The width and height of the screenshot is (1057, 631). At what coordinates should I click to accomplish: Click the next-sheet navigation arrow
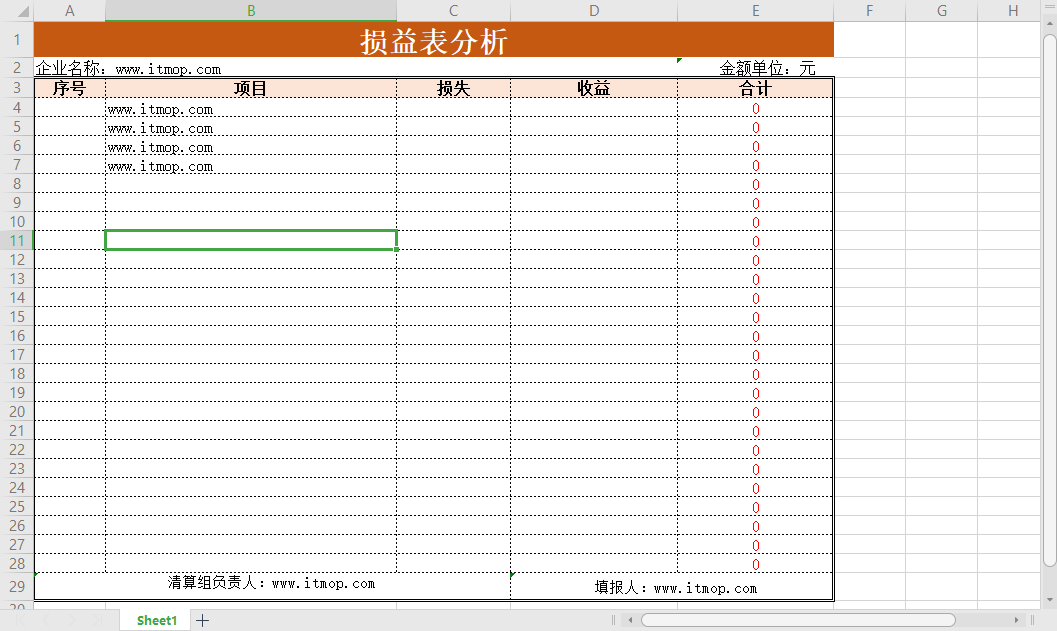coord(72,620)
